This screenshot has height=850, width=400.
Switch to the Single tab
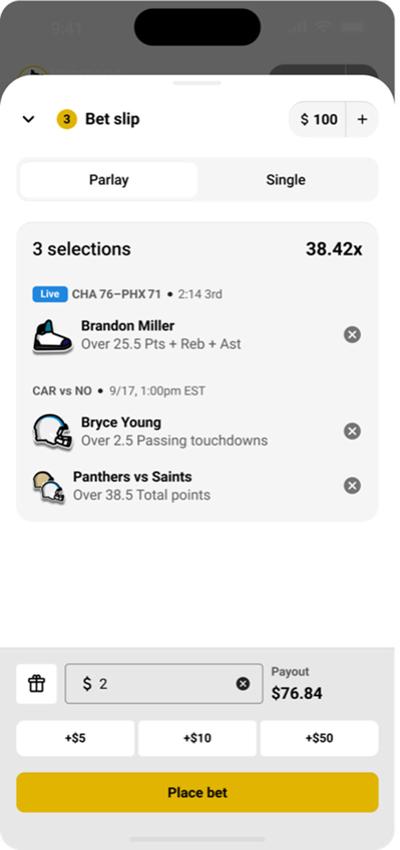[286, 180]
